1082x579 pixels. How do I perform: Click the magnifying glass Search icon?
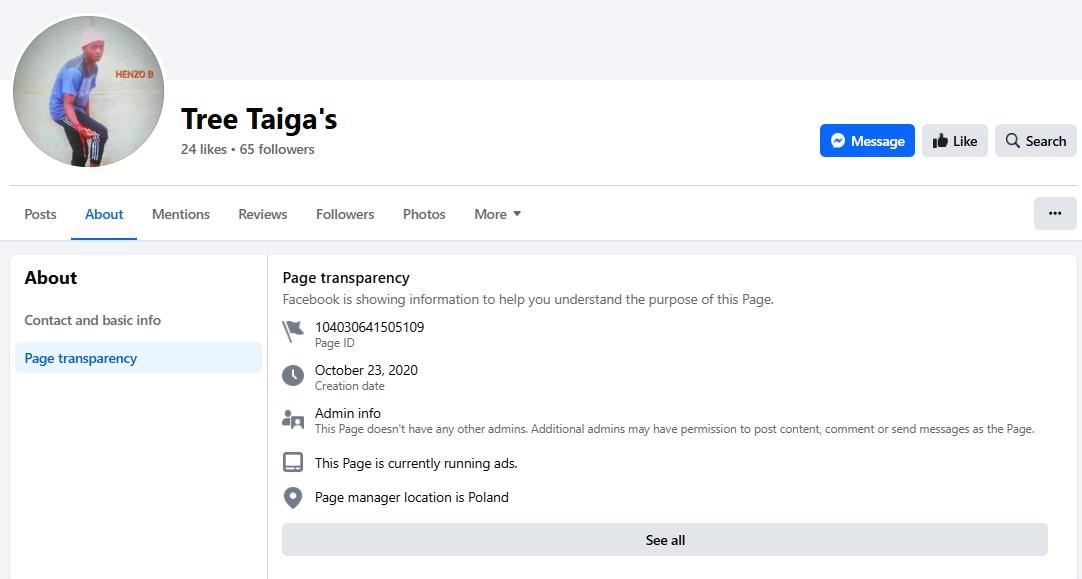click(x=1012, y=141)
